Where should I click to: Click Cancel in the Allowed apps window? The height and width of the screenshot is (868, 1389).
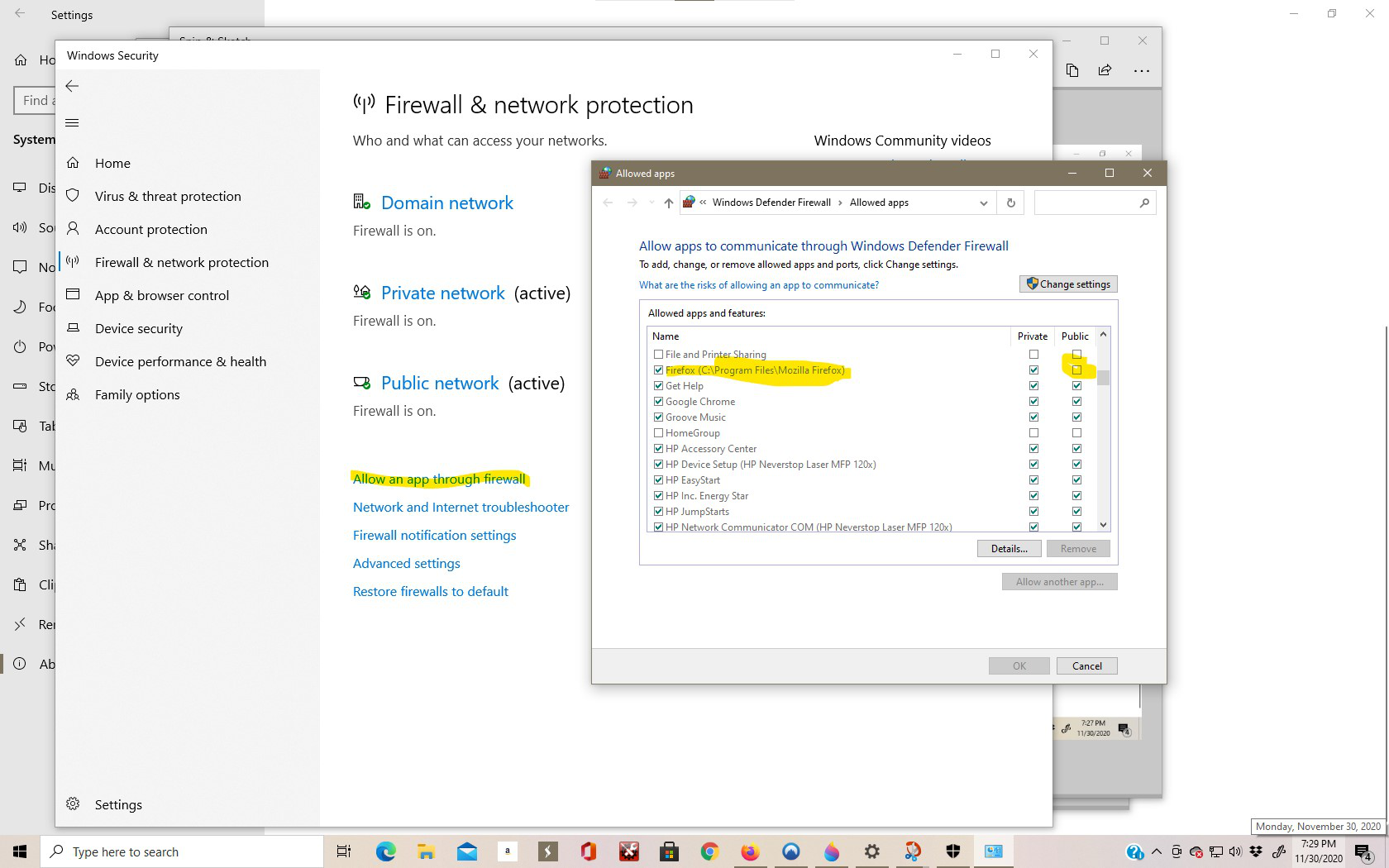coord(1086,666)
